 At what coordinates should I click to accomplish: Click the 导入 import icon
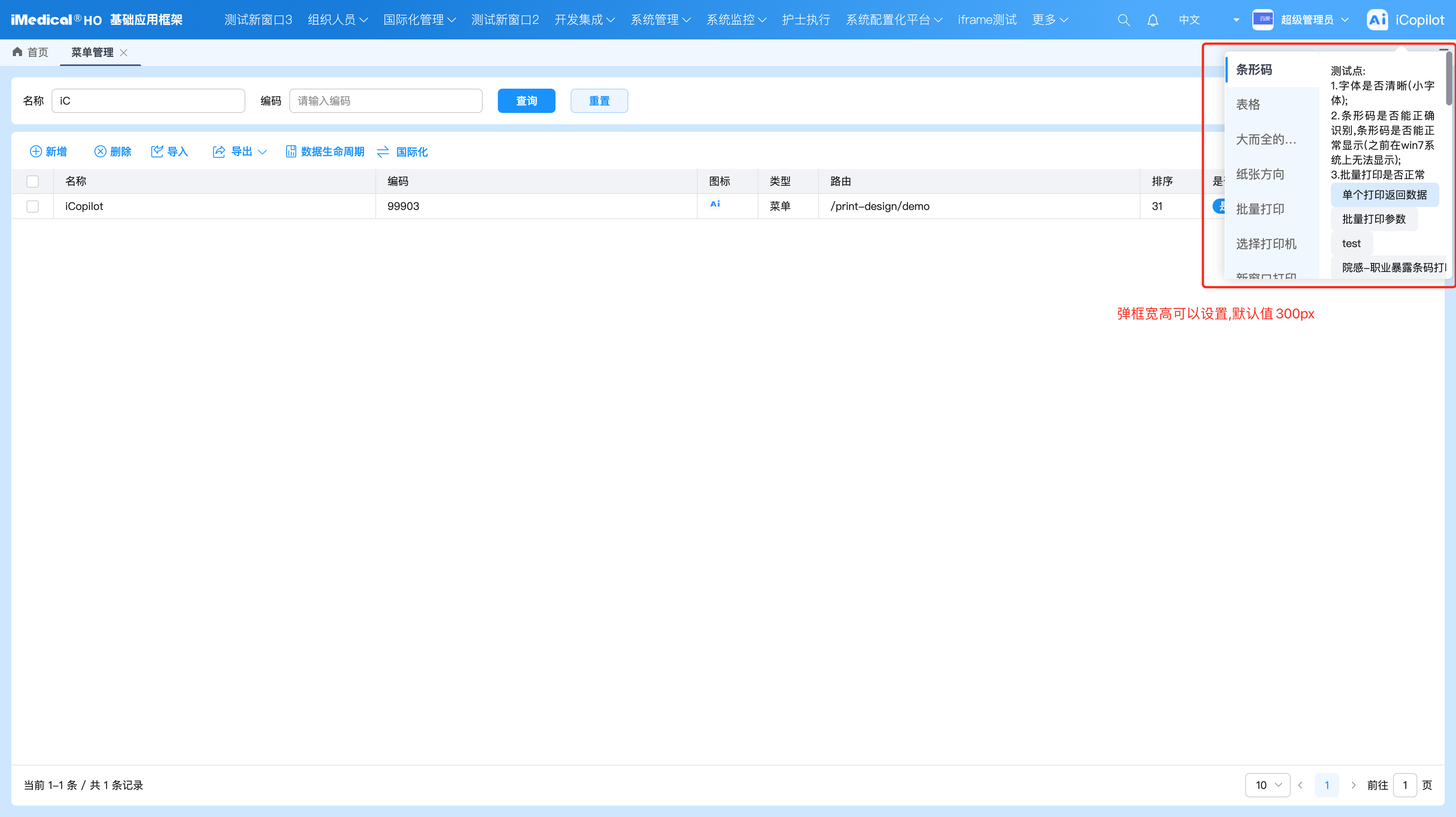(157, 152)
